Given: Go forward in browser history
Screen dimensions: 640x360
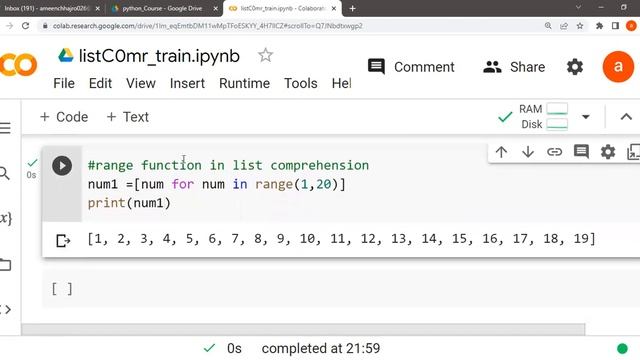Looking at the screenshot, I should click(9, 26).
